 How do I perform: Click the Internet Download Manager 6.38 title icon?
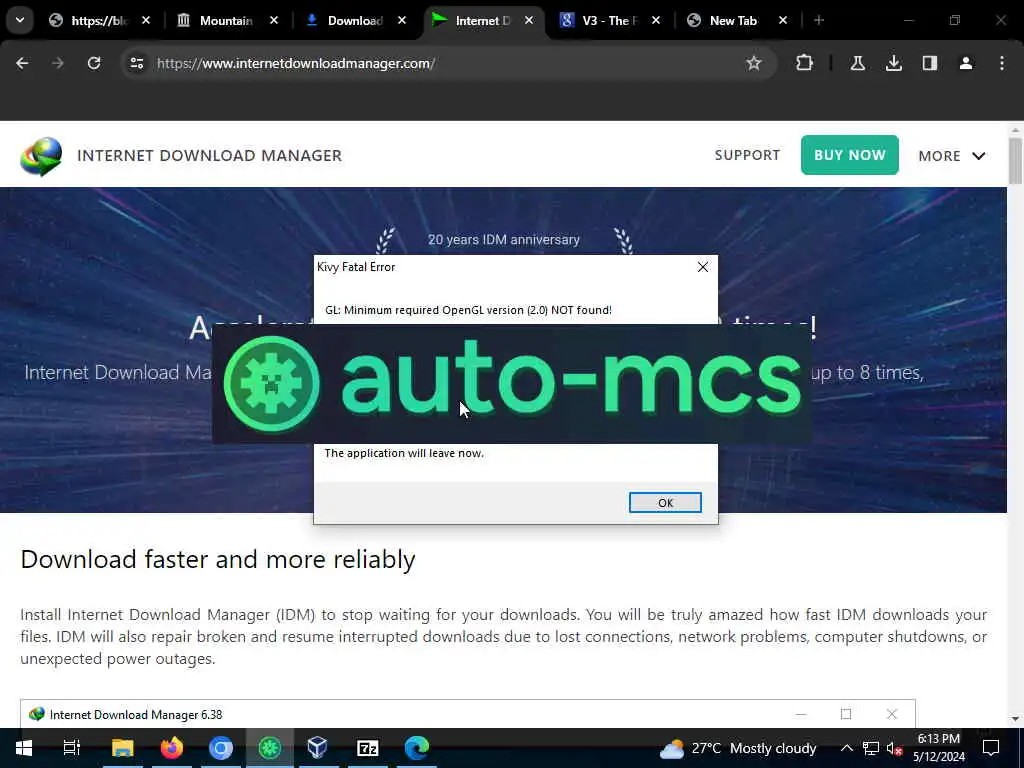click(x=37, y=714)
